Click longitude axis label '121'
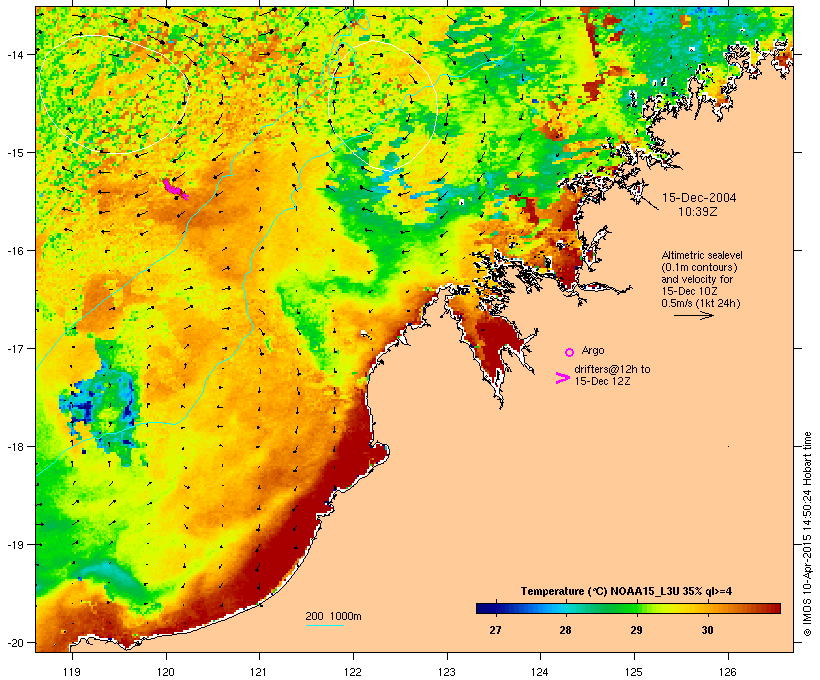820x680 pixels. [259, 672]
